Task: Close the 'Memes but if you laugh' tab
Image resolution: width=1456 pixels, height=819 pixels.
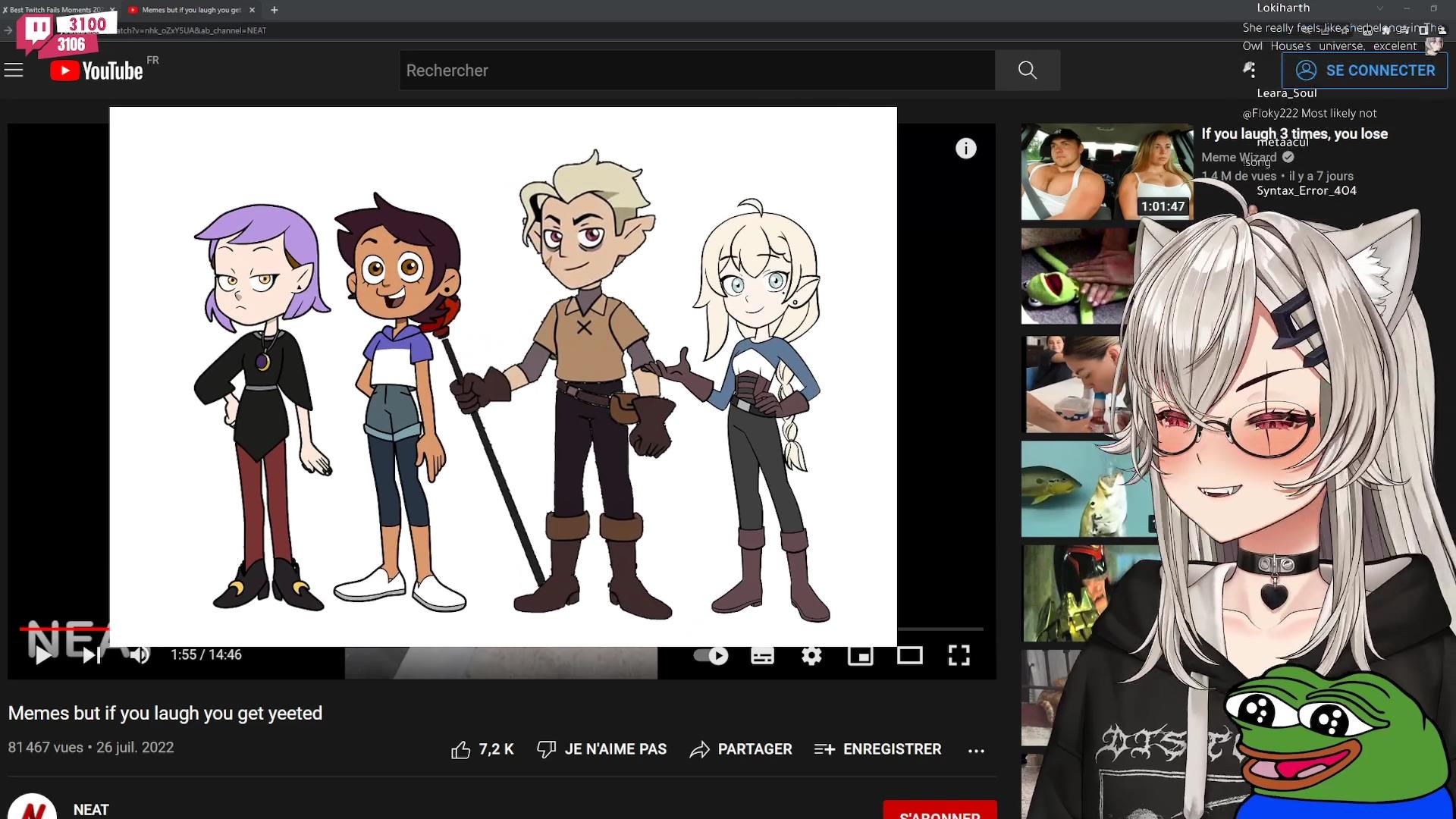Action: pos(253,10)
